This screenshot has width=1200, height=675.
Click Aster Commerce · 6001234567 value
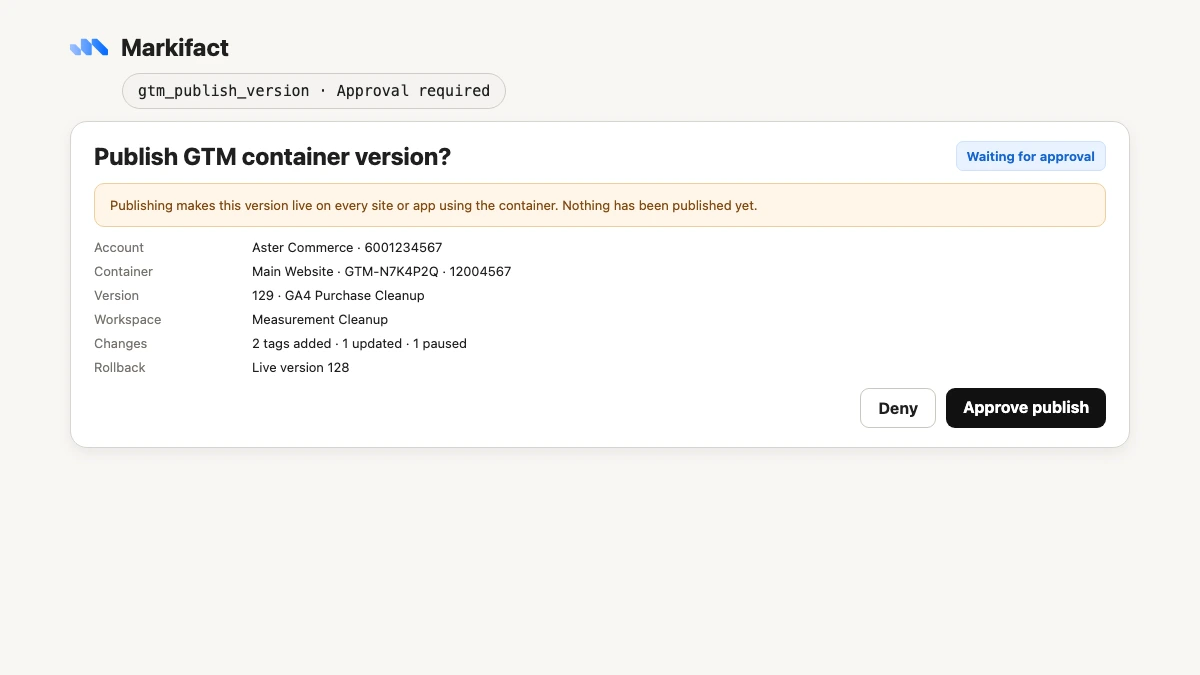point(347,248)
